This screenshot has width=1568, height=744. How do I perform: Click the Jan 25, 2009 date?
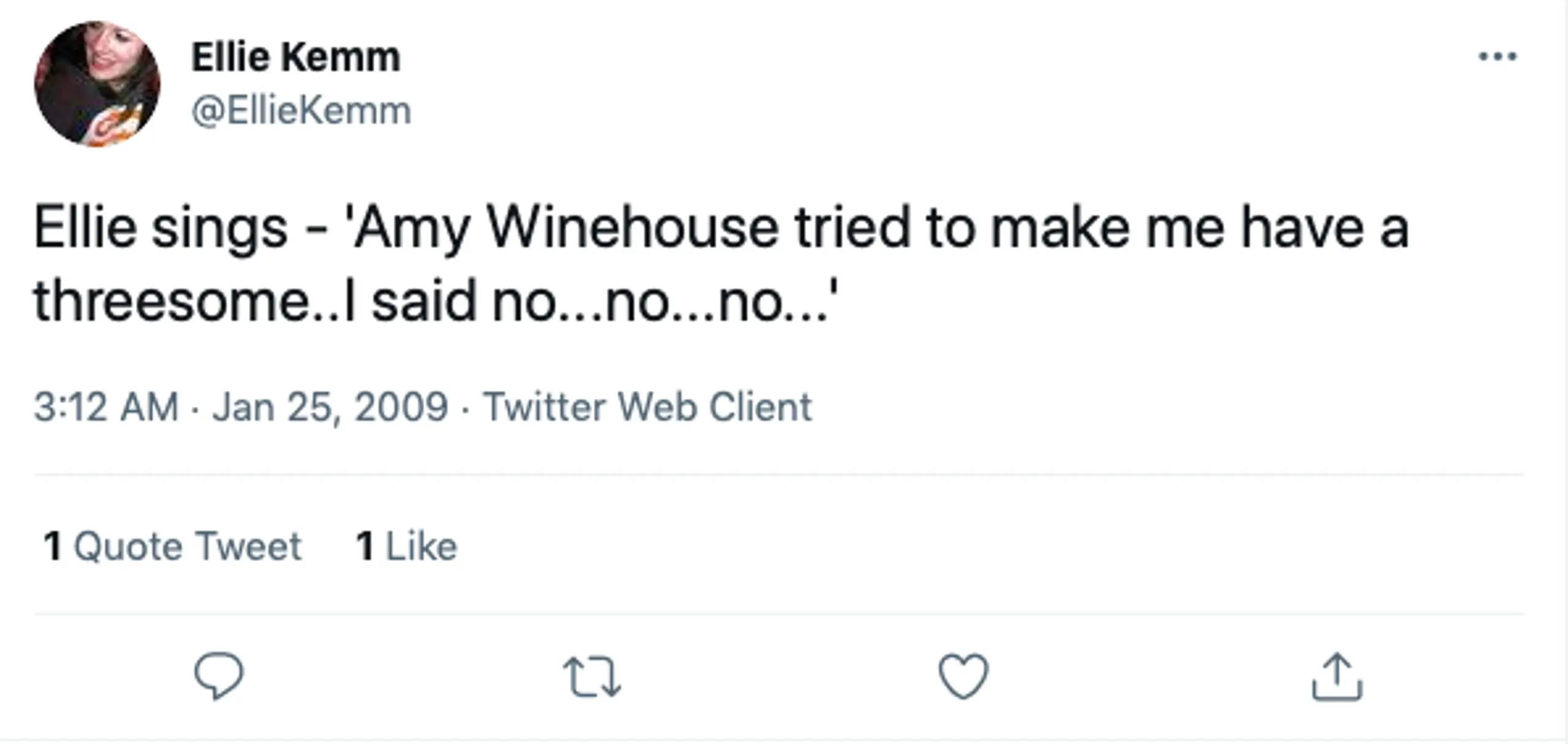[x=330, y=407]
